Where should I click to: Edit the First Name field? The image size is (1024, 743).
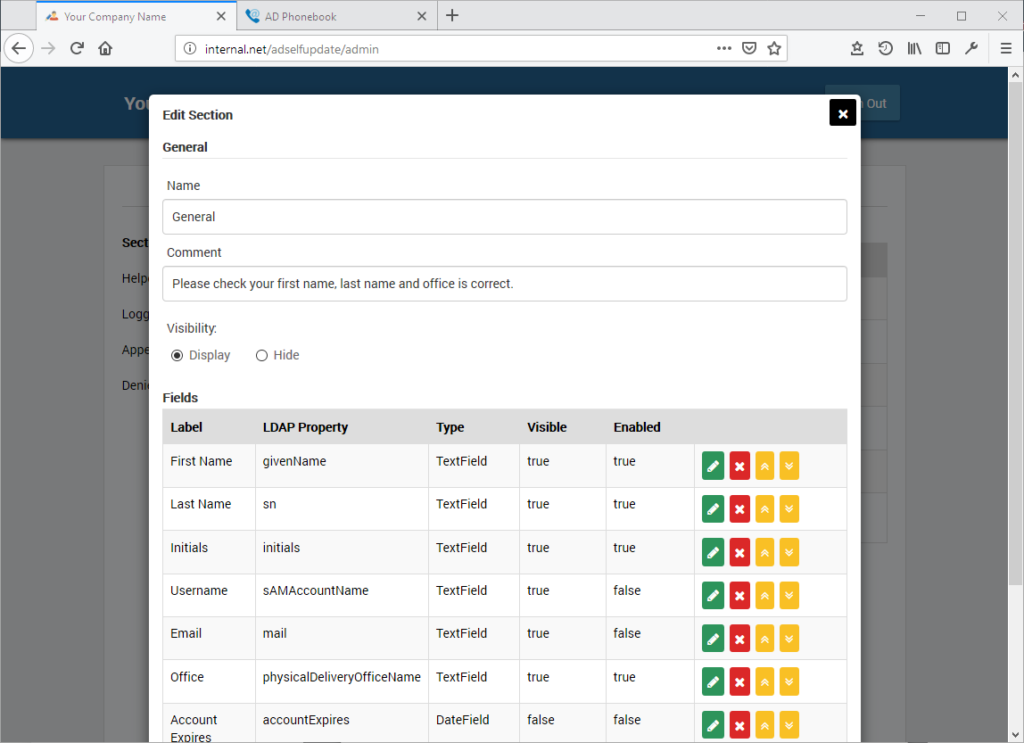coord(713,465)
